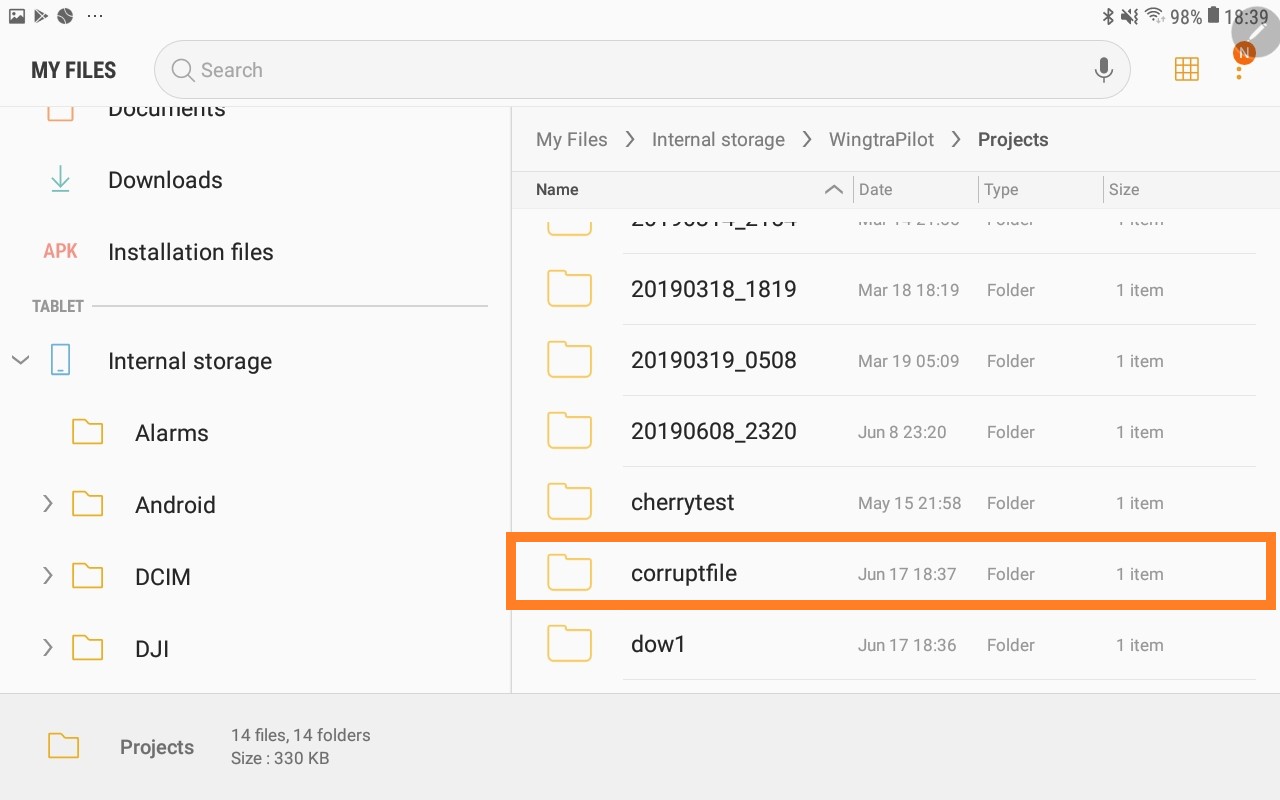Open the corruptfile folder
Screen dimensions: 1280x800
(x=684, y=574)
